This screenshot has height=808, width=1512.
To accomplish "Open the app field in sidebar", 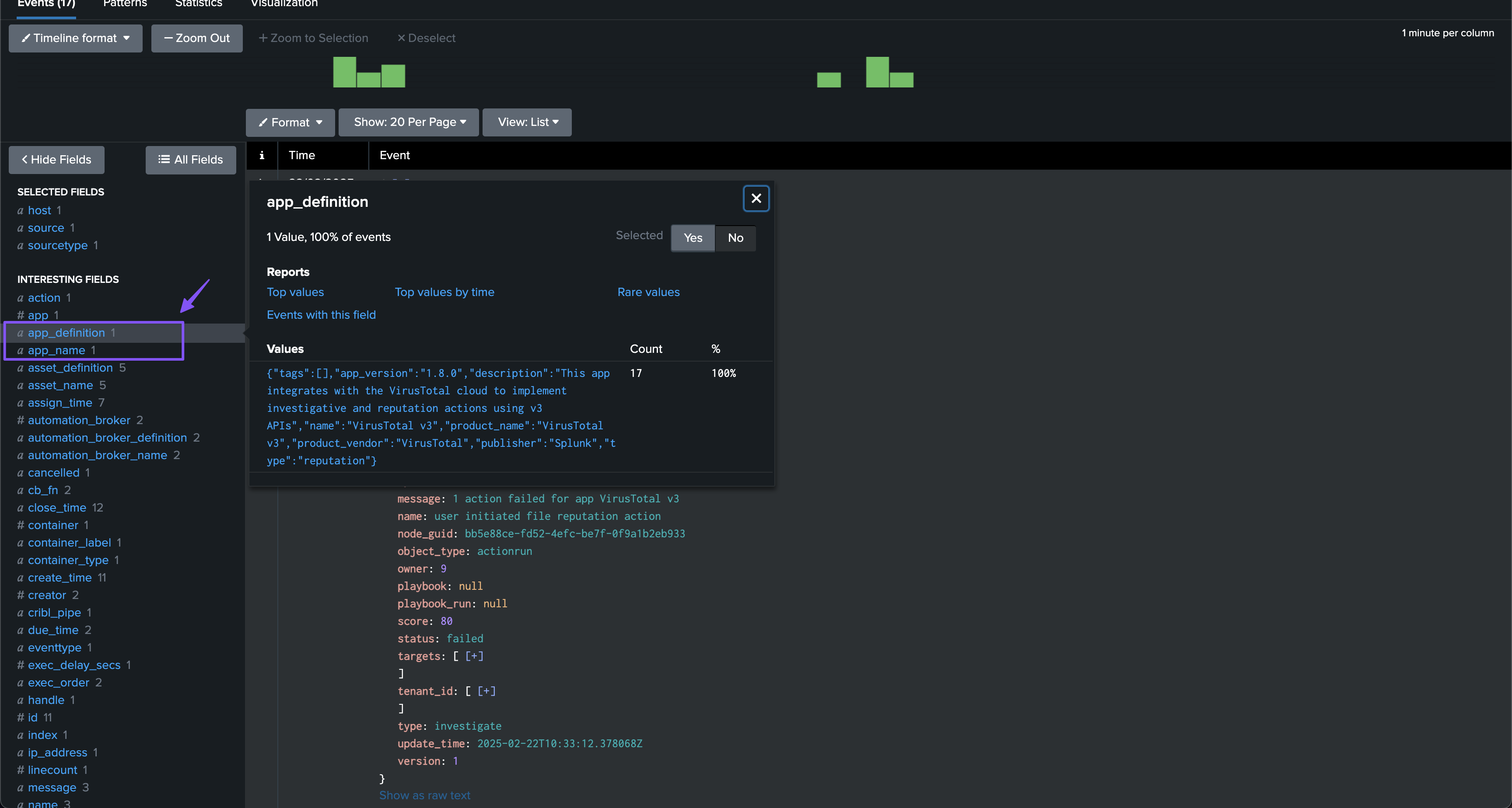I will [x=38, y=315].
